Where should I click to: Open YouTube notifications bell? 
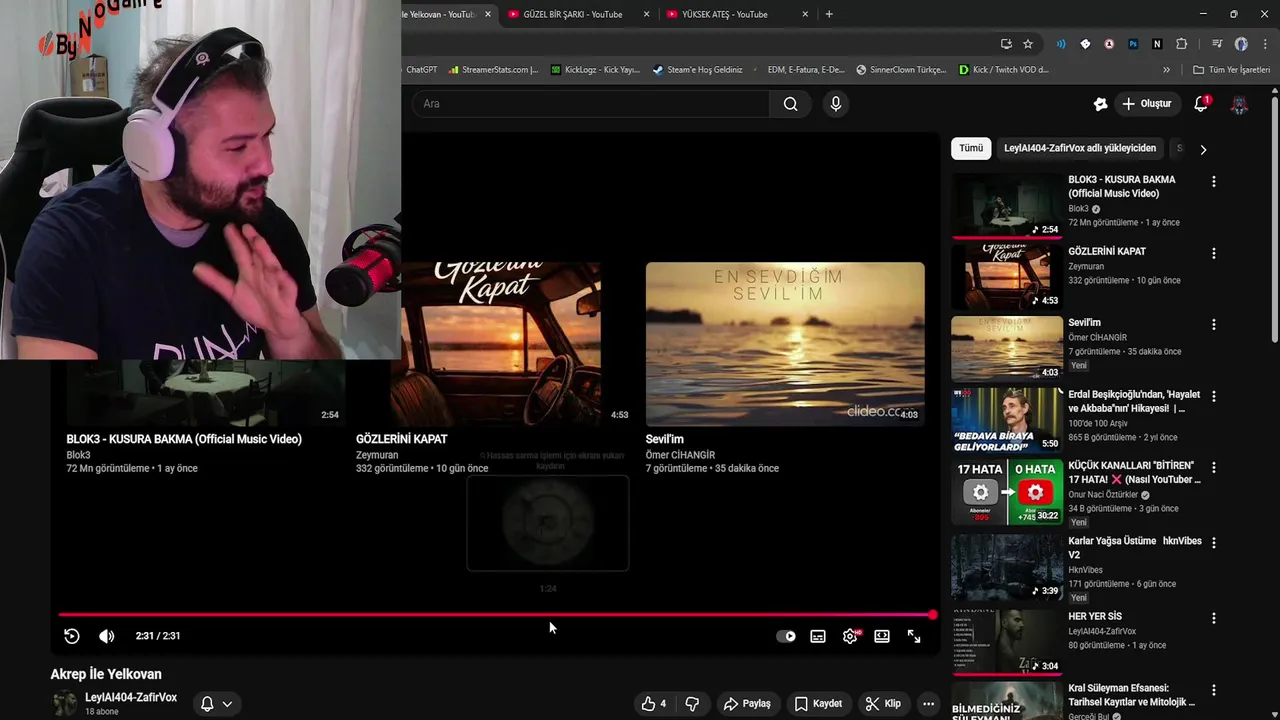(x=1201, y=104)
